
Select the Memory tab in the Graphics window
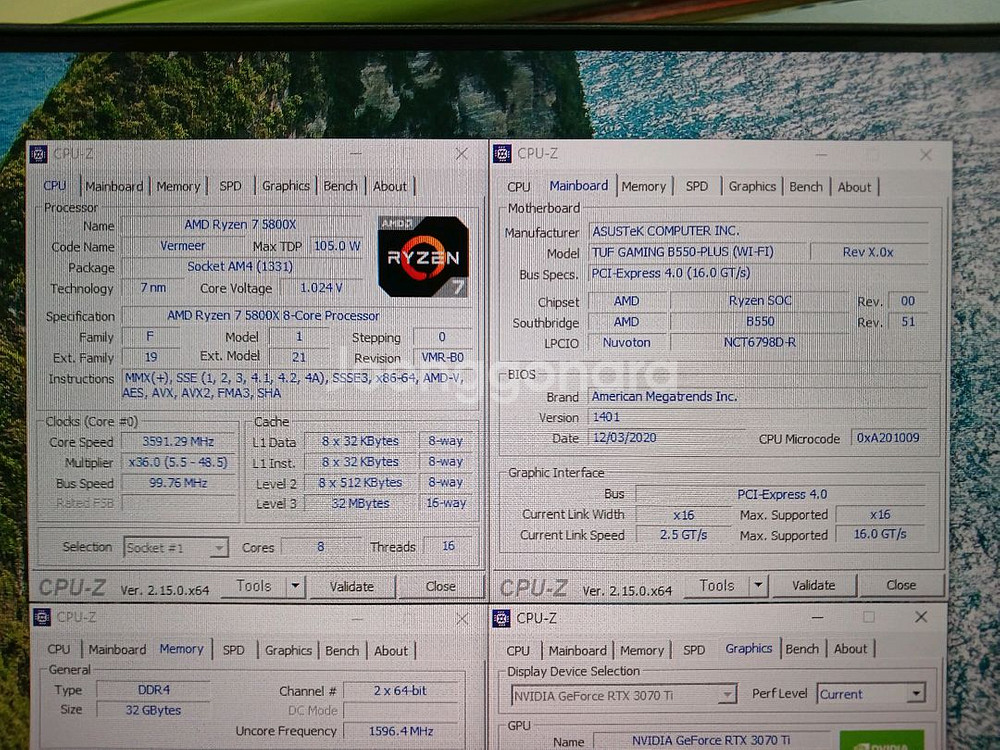point(642,651)
